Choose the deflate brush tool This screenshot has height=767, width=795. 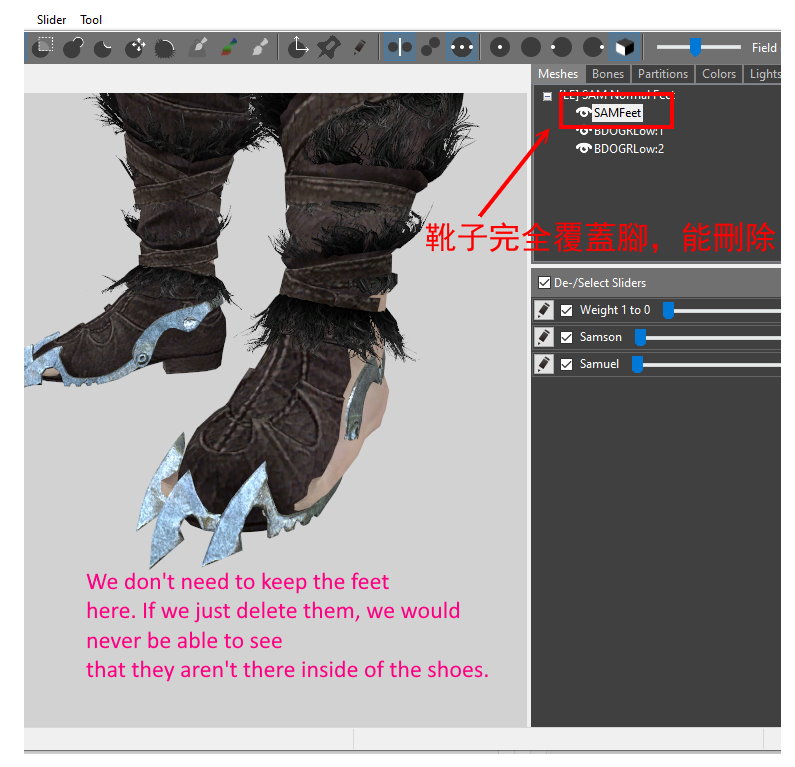[x=104, y=47]
